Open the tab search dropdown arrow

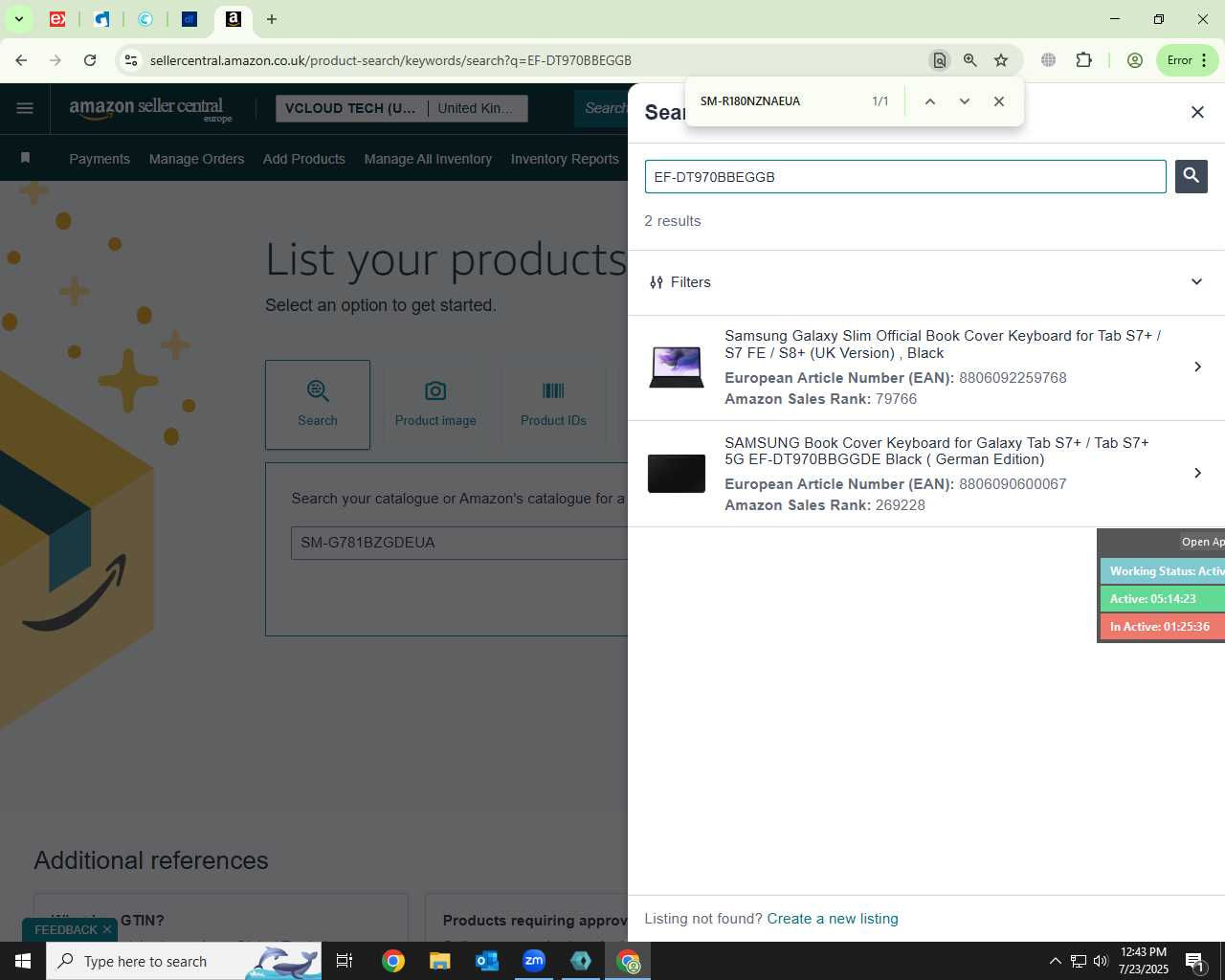(18, 19)
